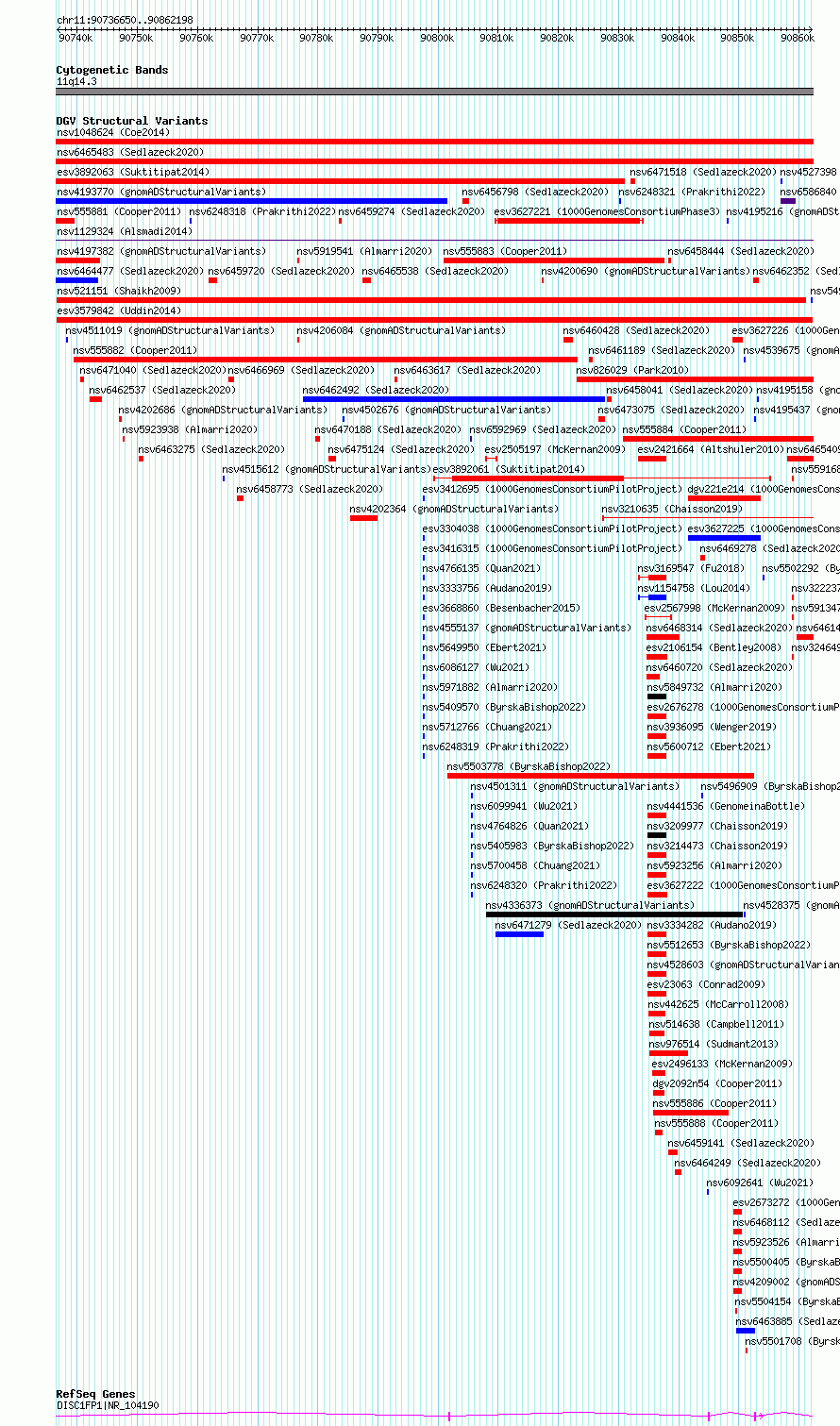
Task: Open variant nsv6461189 (Sedlazeck2020)
Action: coord(662,350)
